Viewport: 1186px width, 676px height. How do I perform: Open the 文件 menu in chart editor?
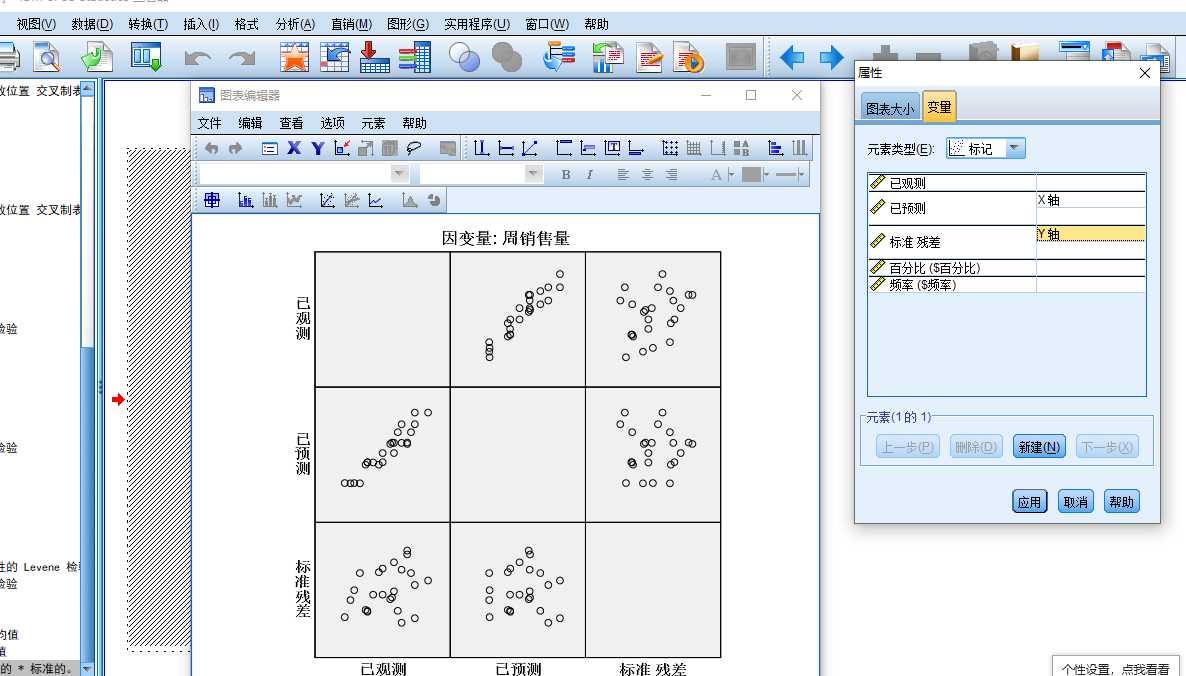210,123
